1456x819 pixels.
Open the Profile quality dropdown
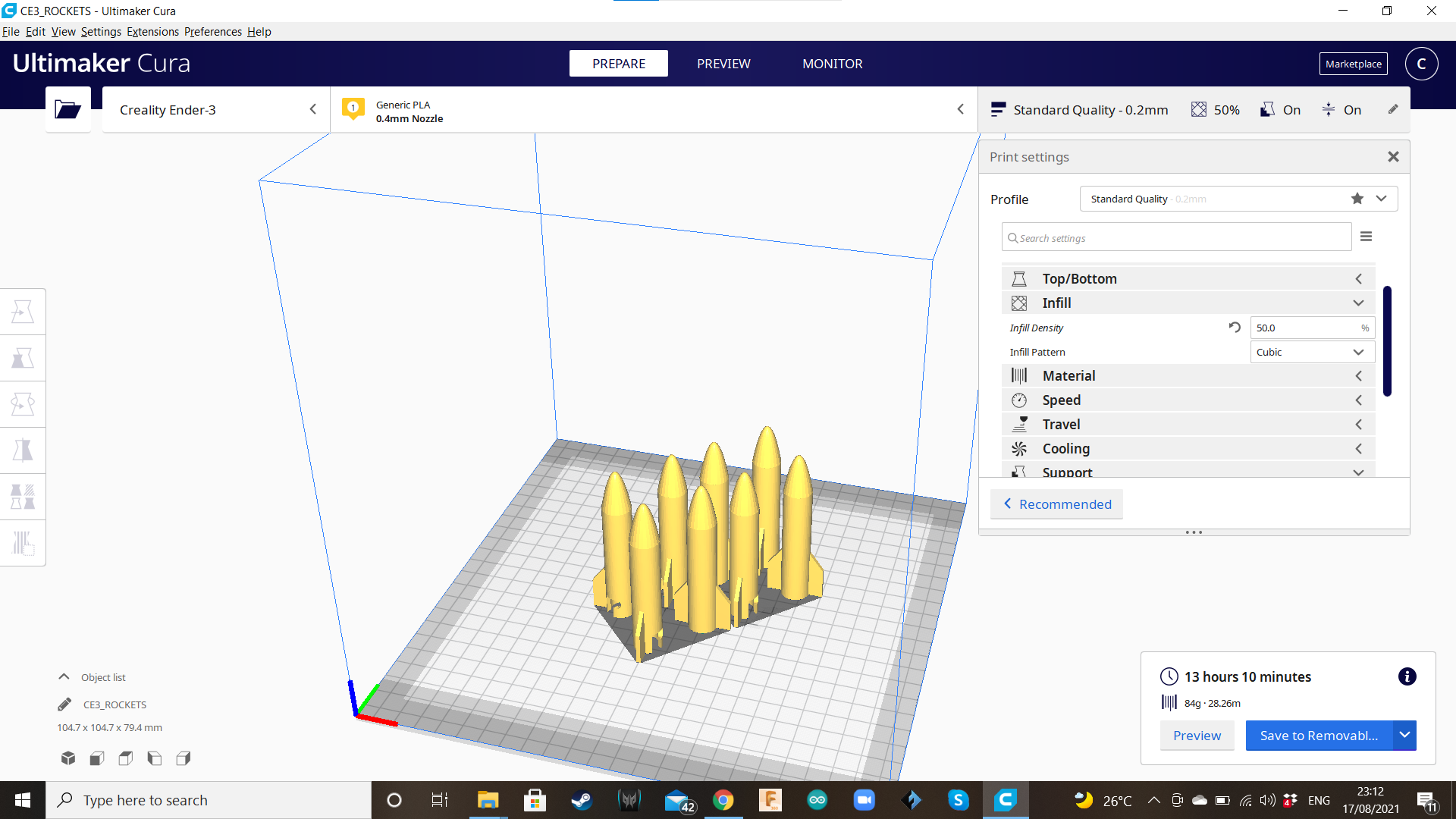coord(1381,199)
